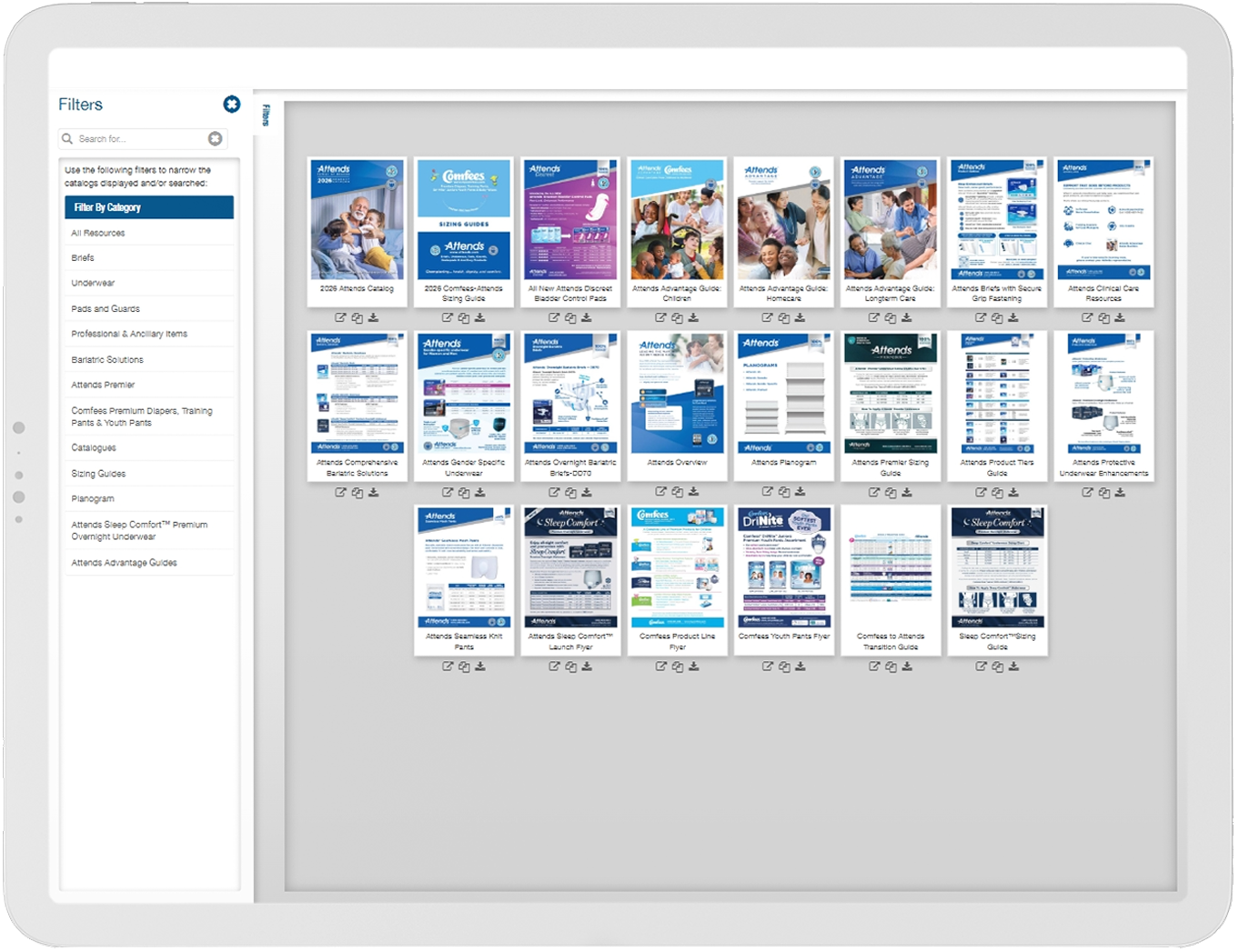Image resolution: width=1239 pixels, height=952 pixels.
Task: Download the 2026 Attends Catalog
Action: click(374, 318)
